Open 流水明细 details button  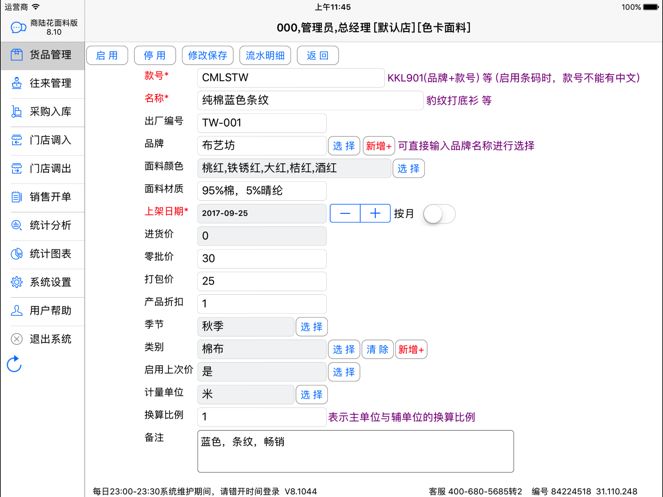[x=265, y=55]
